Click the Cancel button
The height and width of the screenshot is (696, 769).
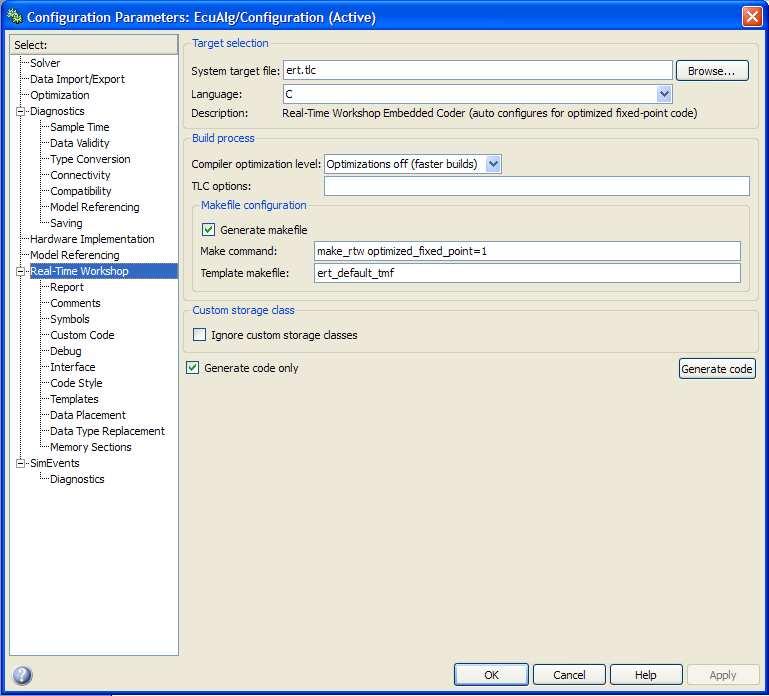569,675
